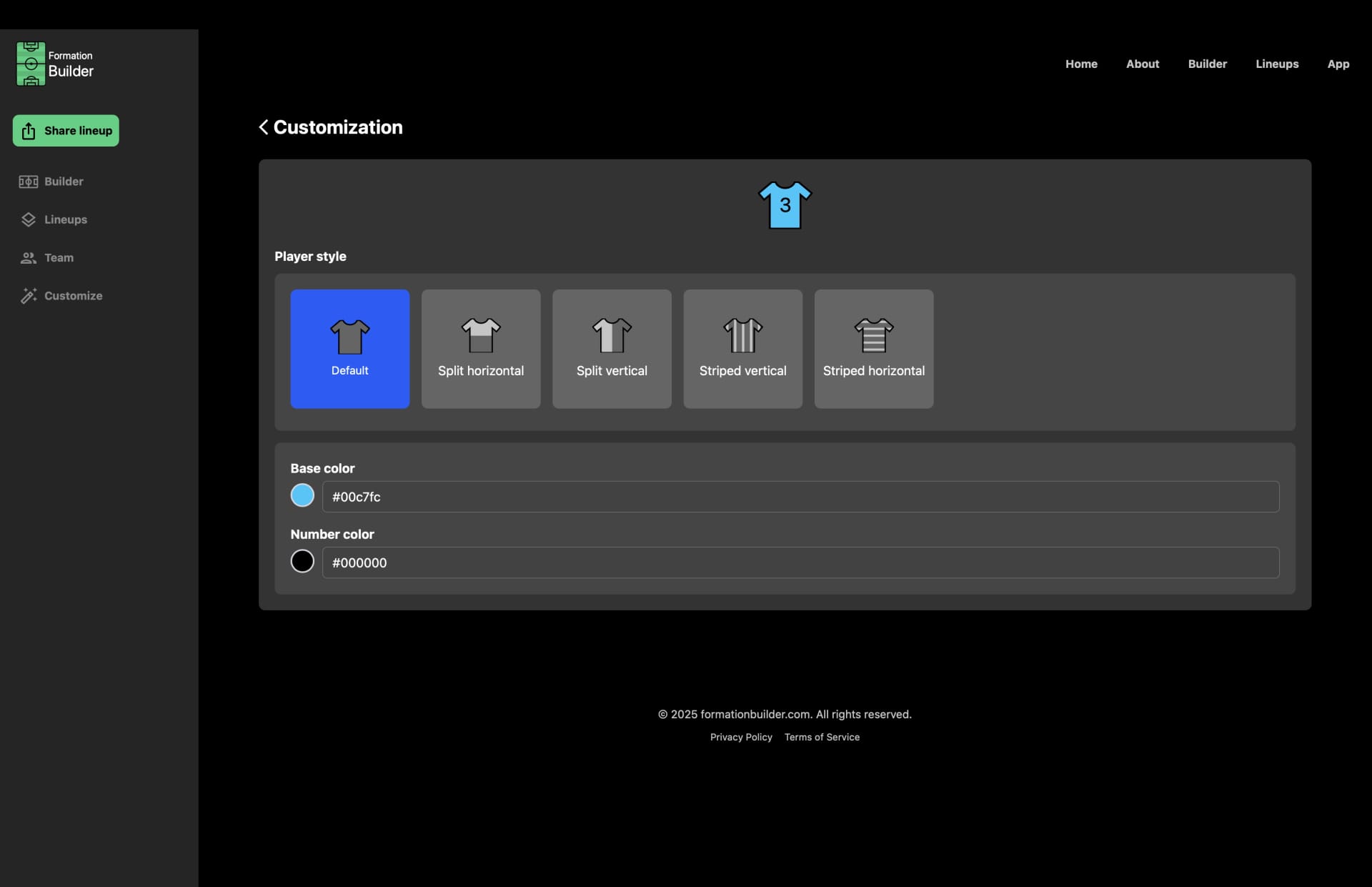
Task: Open Team in the sidebar
Action: pos(46,257)
